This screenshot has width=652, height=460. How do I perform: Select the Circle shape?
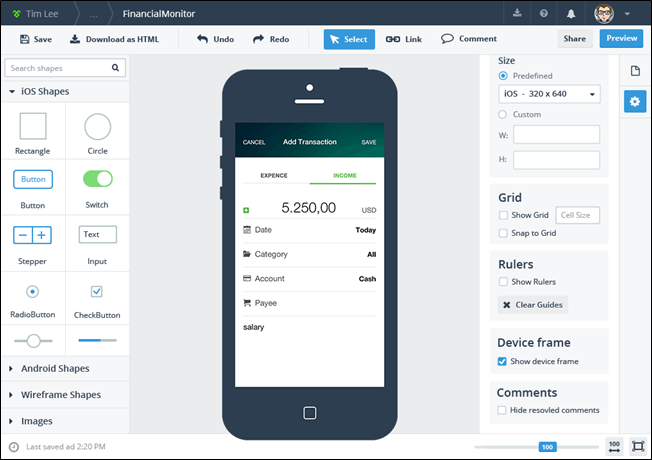98,126
